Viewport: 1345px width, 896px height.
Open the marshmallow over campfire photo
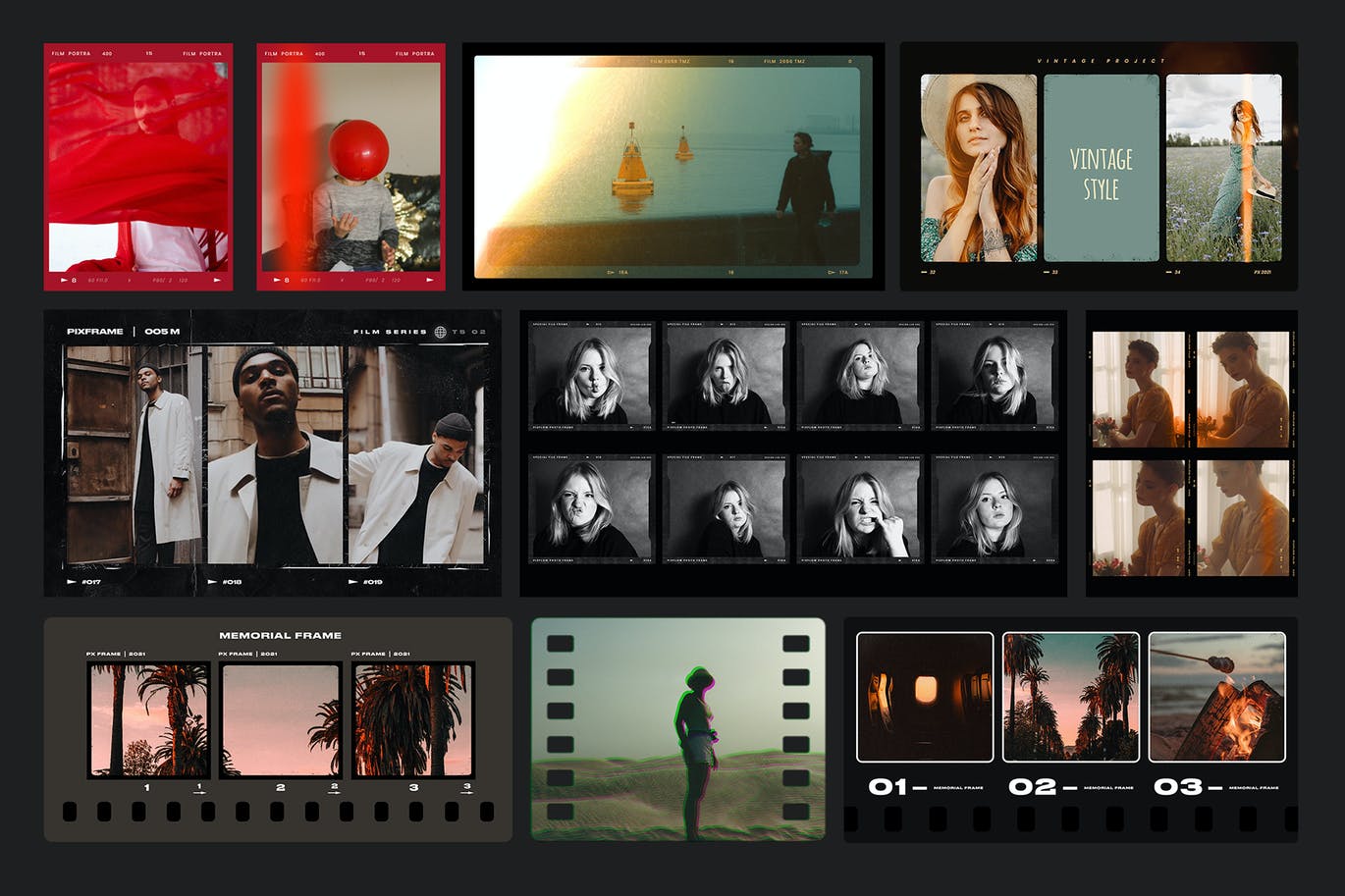1216,697
